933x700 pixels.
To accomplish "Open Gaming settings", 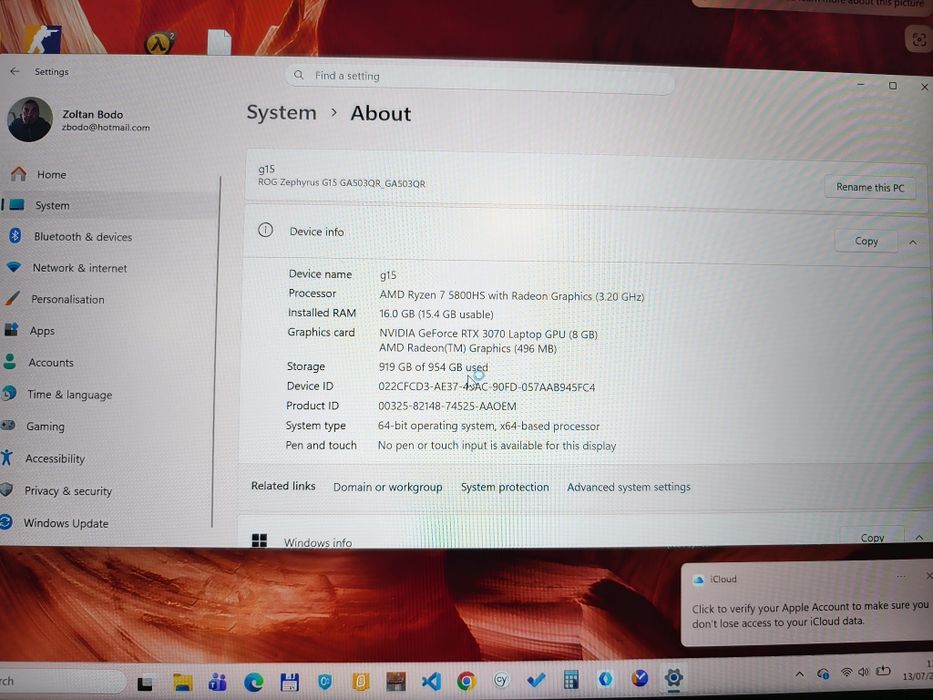I will pos(45,426).
